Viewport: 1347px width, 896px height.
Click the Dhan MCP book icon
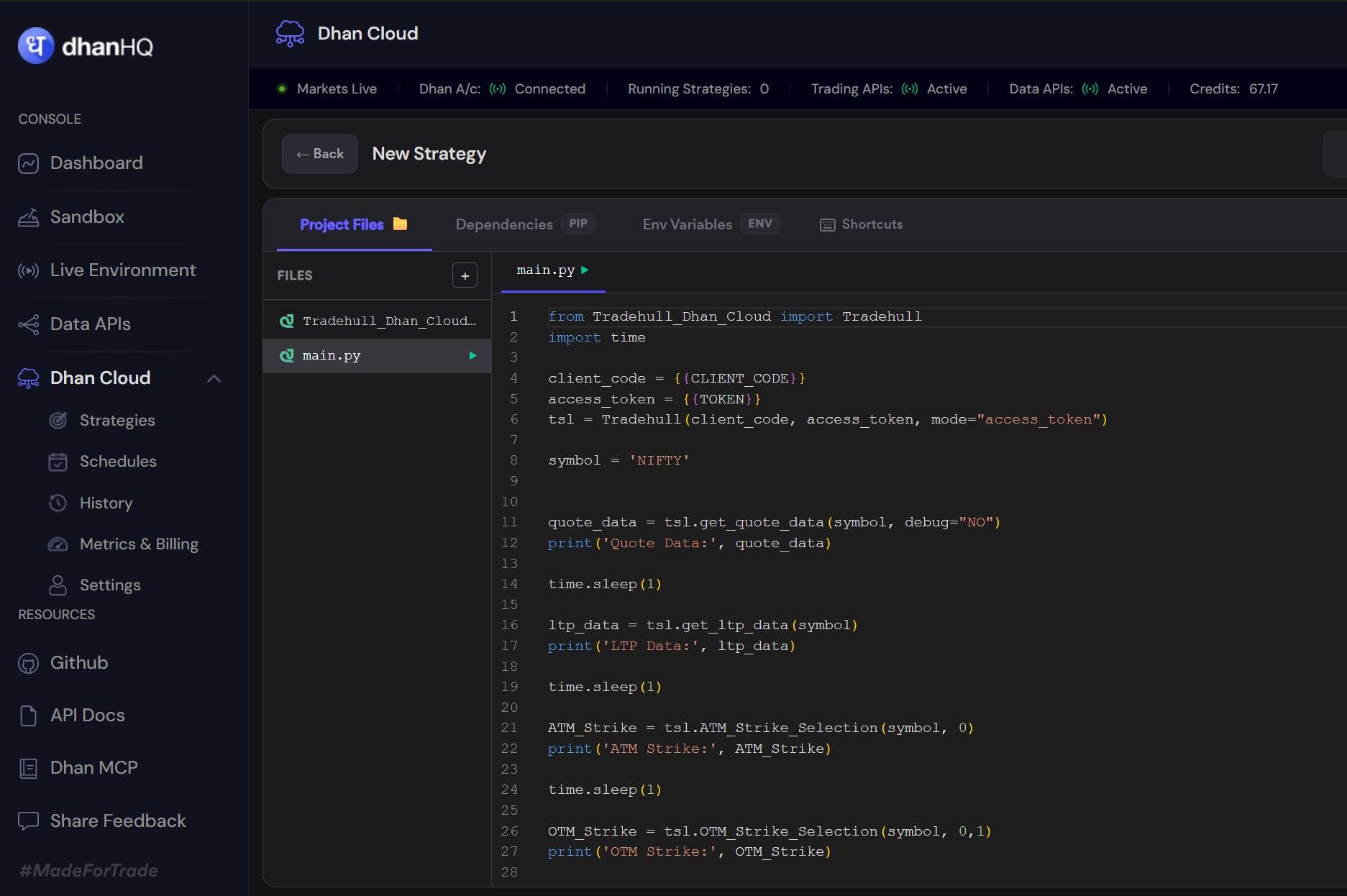coord(28,768)
